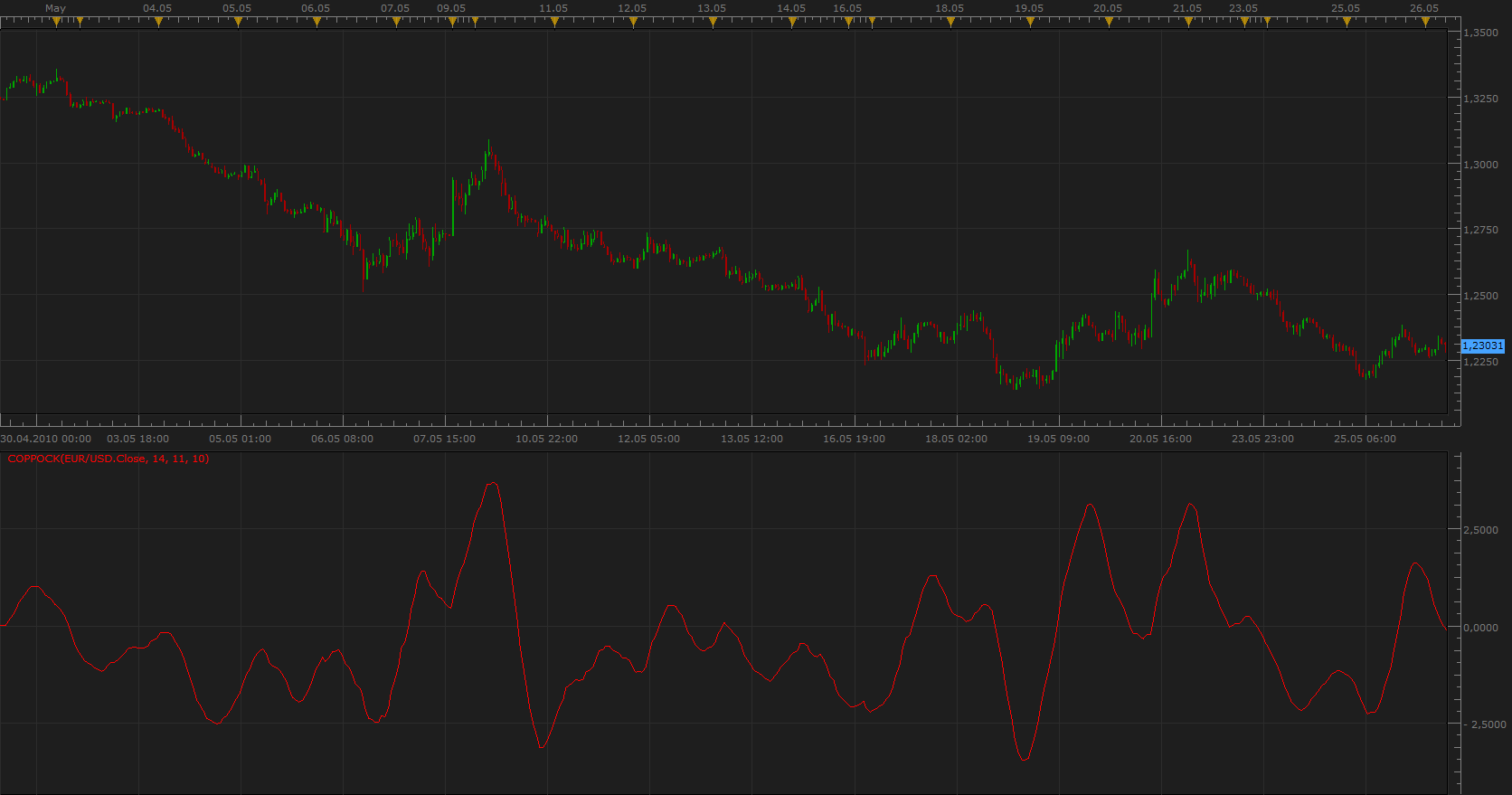Viewport: 1512px width, 795px height.
Task: Click the 21.05 date label at top
Action: [1187, 8]
